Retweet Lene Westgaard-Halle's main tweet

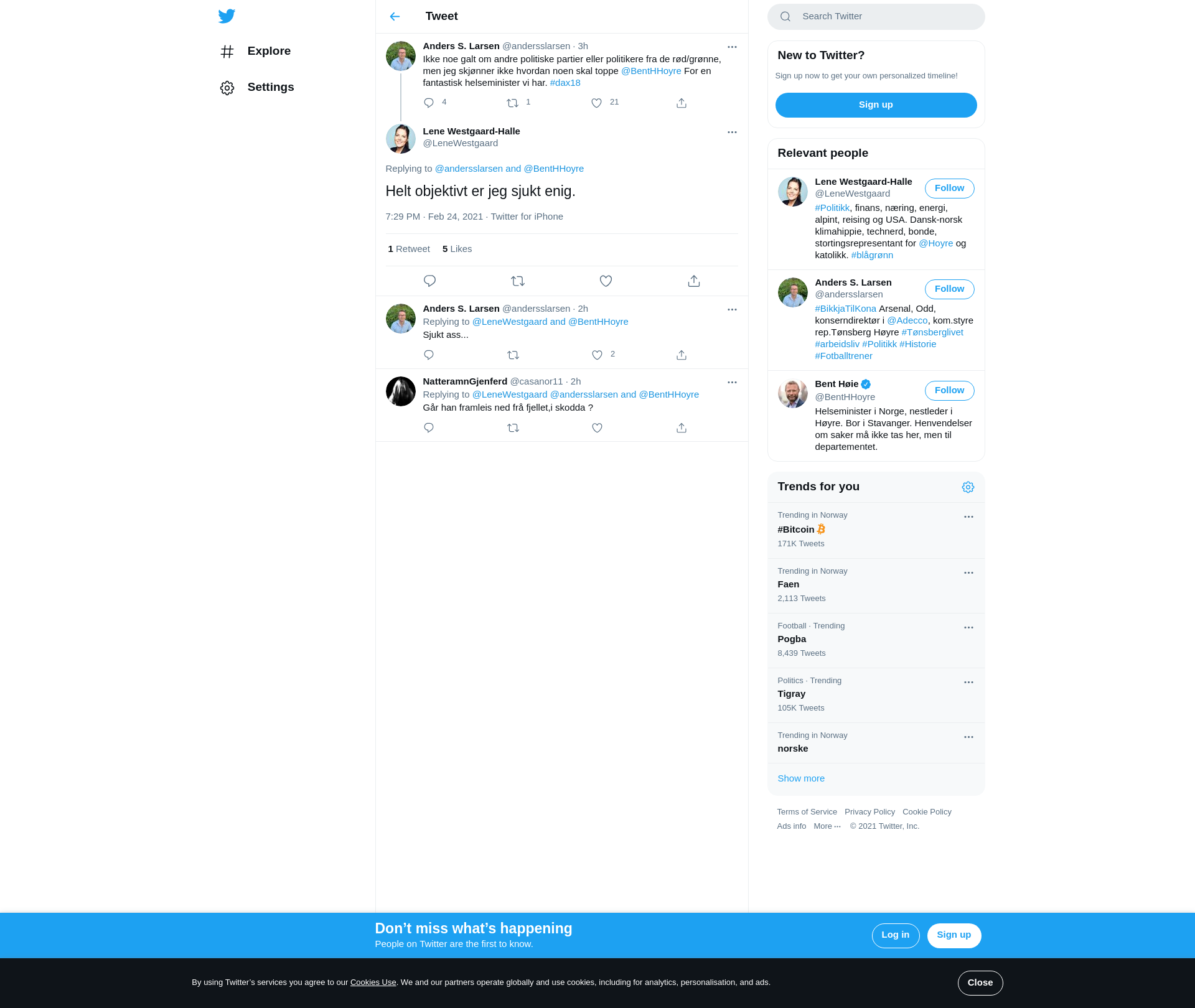[x=517, y=281]
